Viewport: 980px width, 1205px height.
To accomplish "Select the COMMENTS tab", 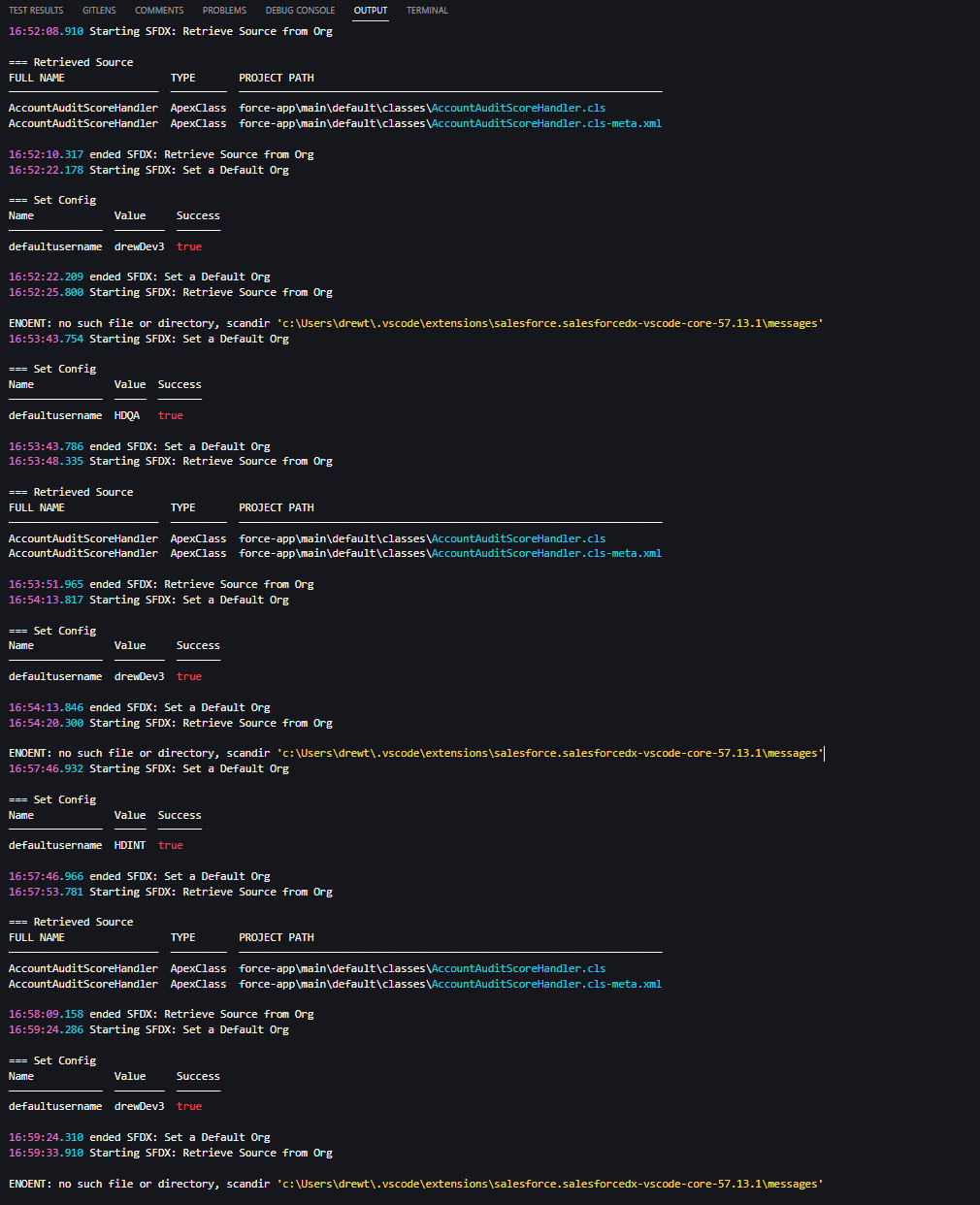I will [x=158, y=10].
